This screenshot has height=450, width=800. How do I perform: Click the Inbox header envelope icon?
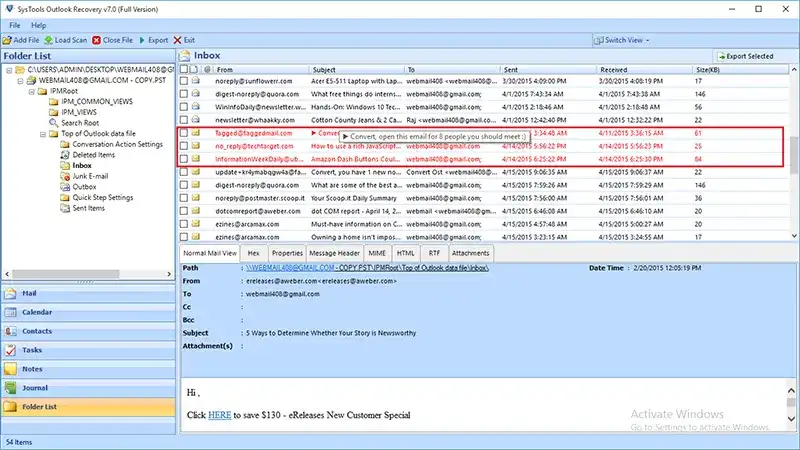(x=185, y=55)
